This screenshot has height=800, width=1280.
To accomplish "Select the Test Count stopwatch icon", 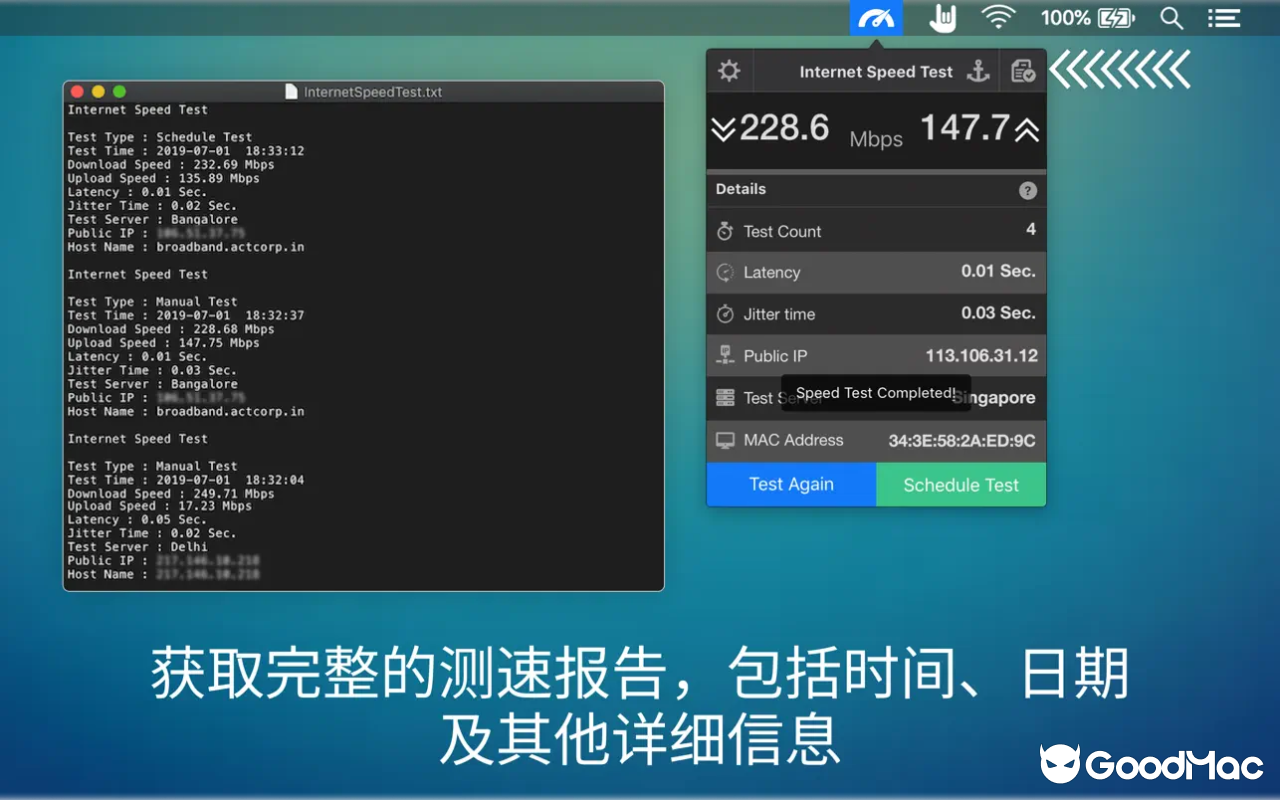I will pyautogui.click(x=726, y=231).
